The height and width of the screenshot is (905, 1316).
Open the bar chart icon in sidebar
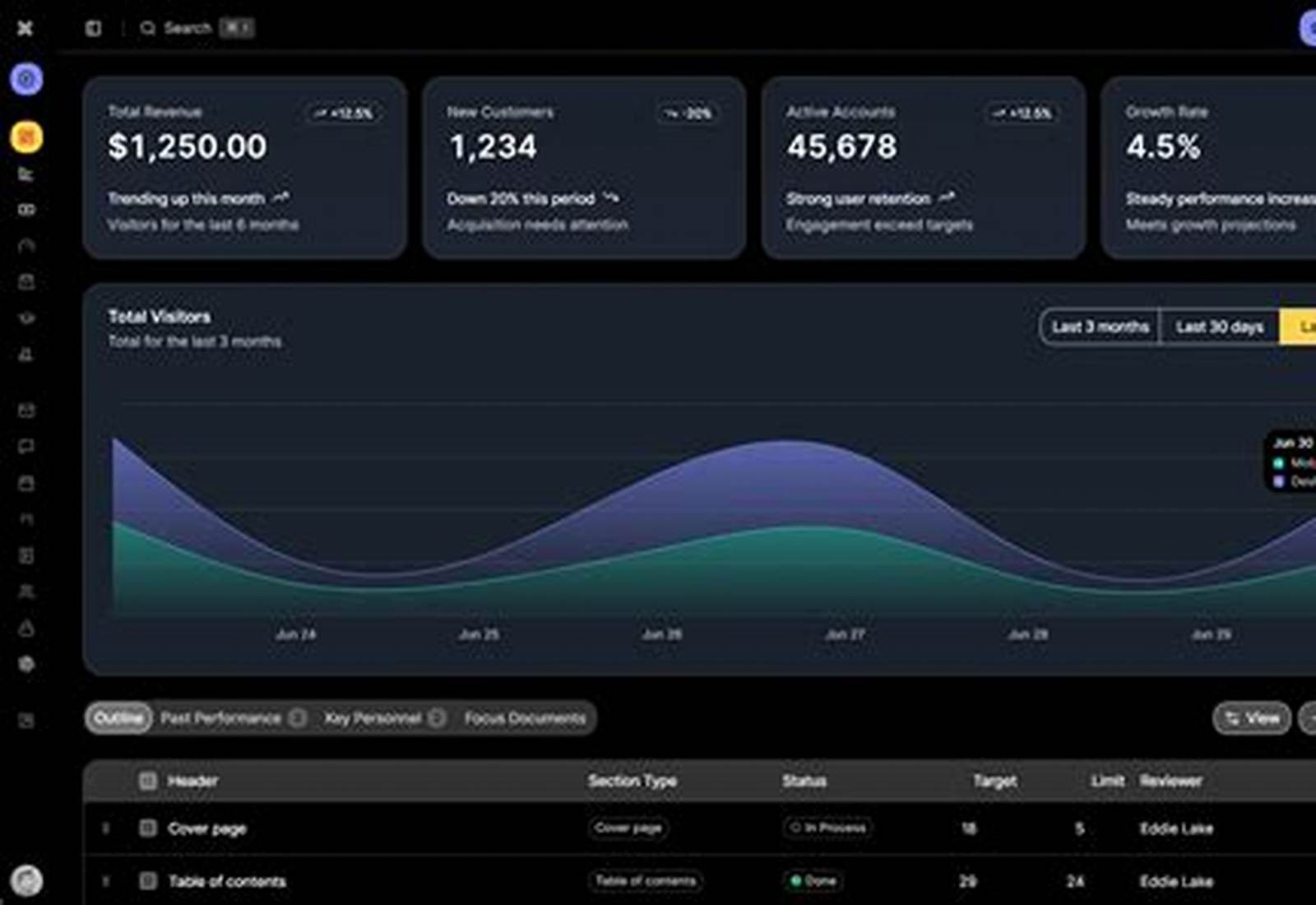tap(26, 174)
